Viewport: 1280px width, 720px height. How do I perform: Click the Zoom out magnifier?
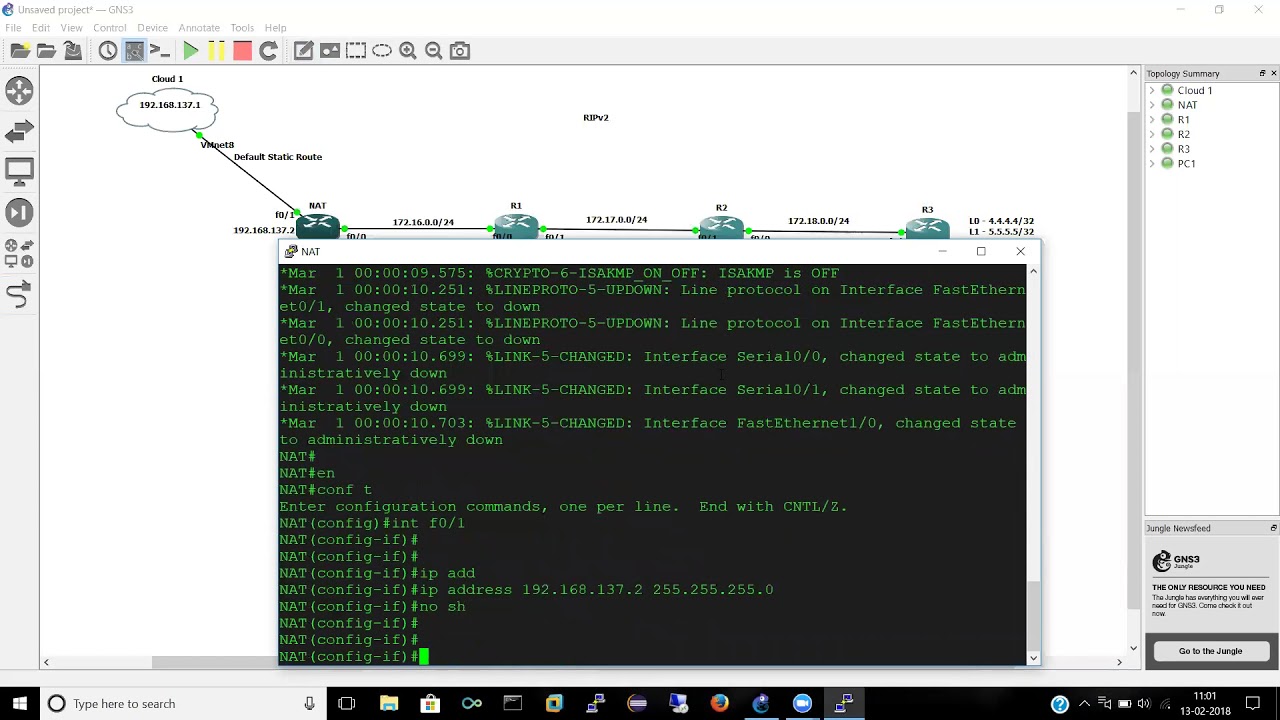point(434,50)
